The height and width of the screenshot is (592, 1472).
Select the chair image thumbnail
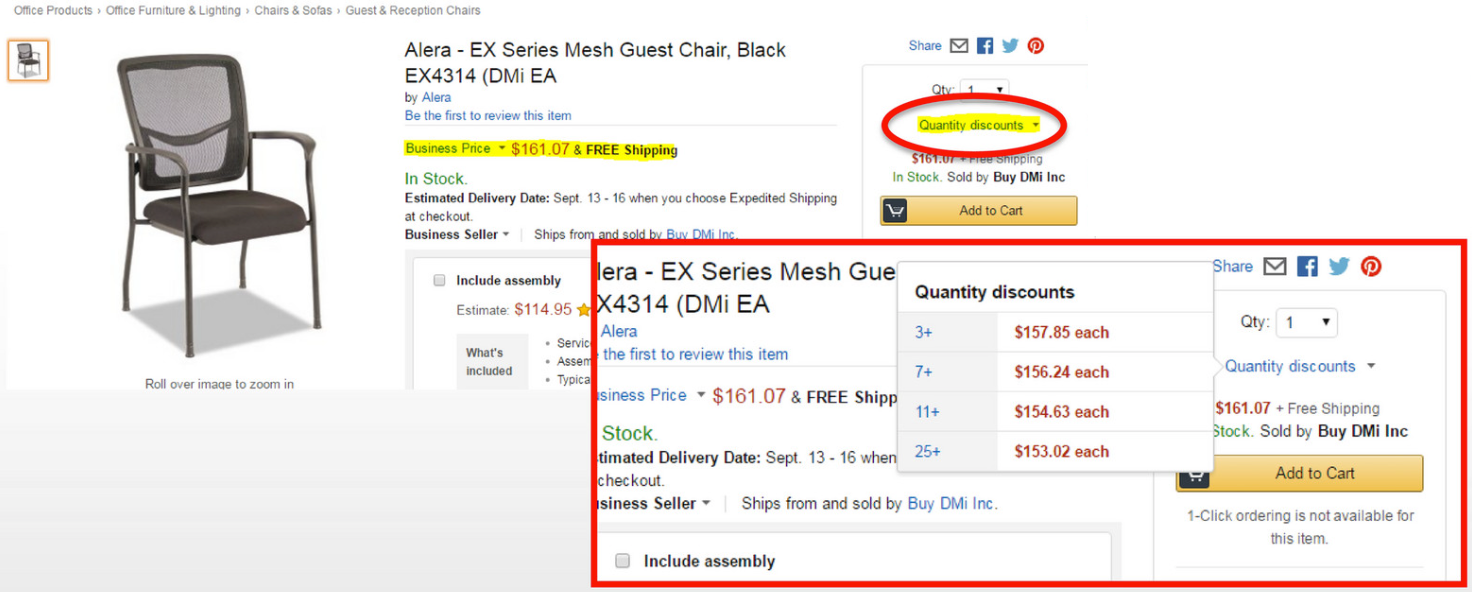[27, 60]
